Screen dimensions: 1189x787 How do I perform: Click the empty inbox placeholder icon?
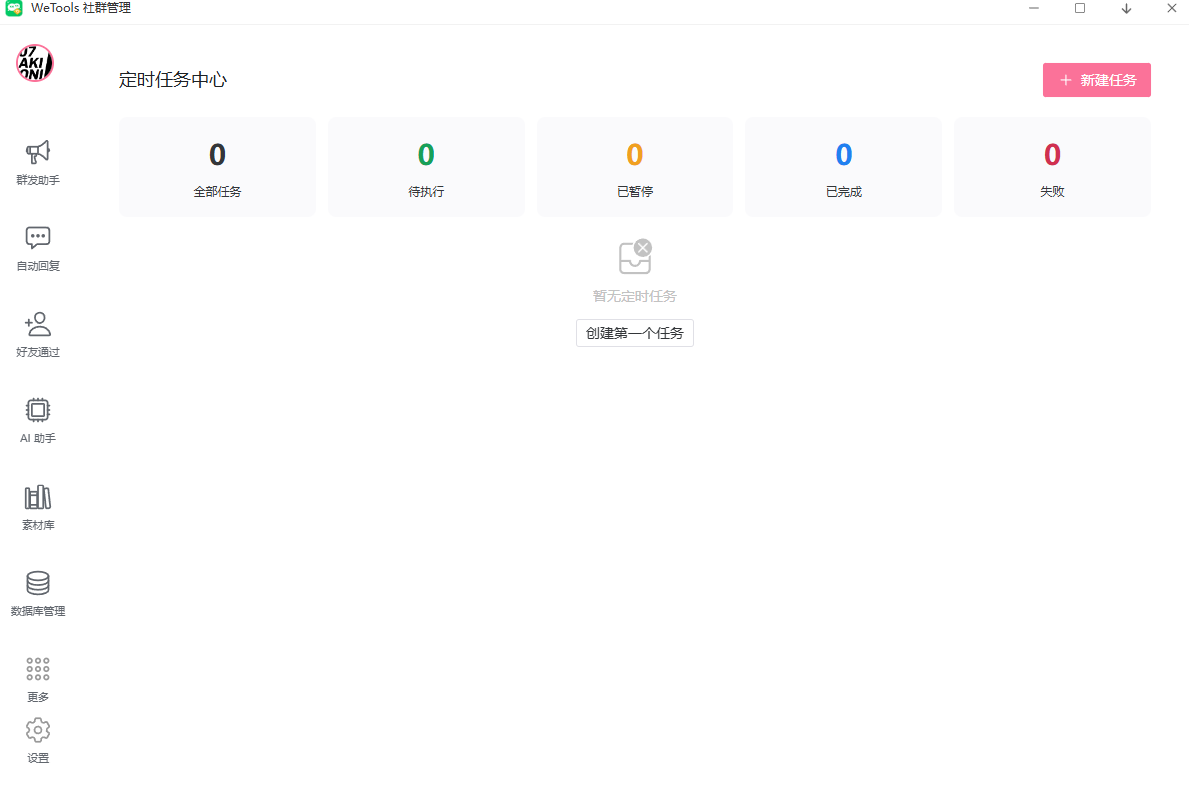click(635, 258)
